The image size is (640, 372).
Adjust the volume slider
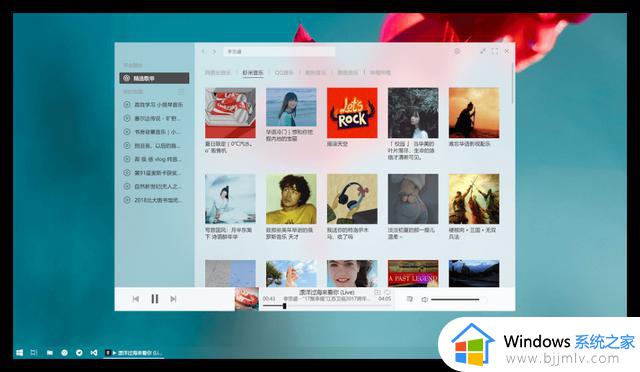coord(459,299)
